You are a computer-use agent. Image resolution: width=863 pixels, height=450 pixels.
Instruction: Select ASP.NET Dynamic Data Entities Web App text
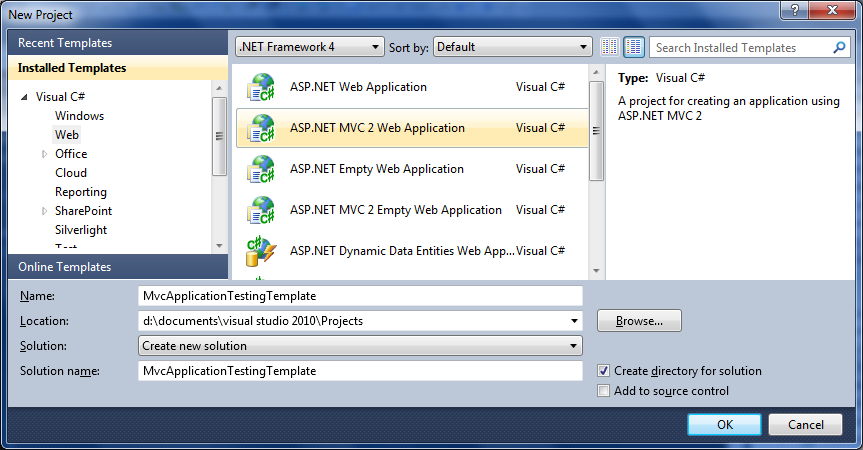click(x=402, y=251)
